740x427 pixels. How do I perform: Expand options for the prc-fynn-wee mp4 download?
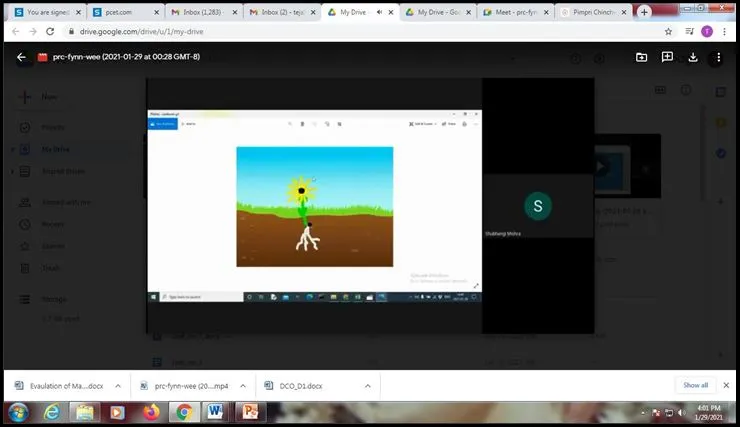[x=243, y=386]
